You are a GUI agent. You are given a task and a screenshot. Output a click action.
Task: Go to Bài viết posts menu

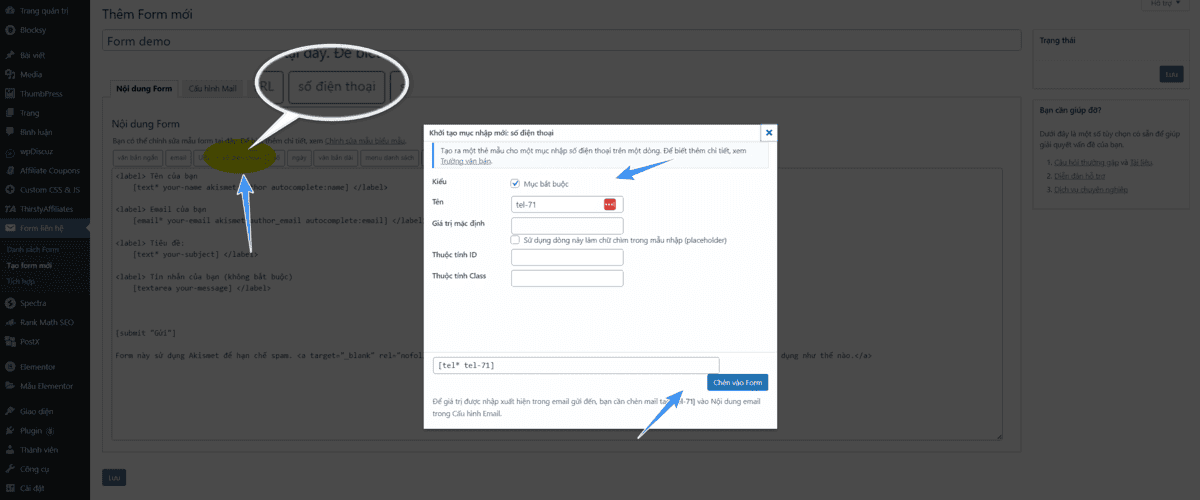(x=34, y=55)
